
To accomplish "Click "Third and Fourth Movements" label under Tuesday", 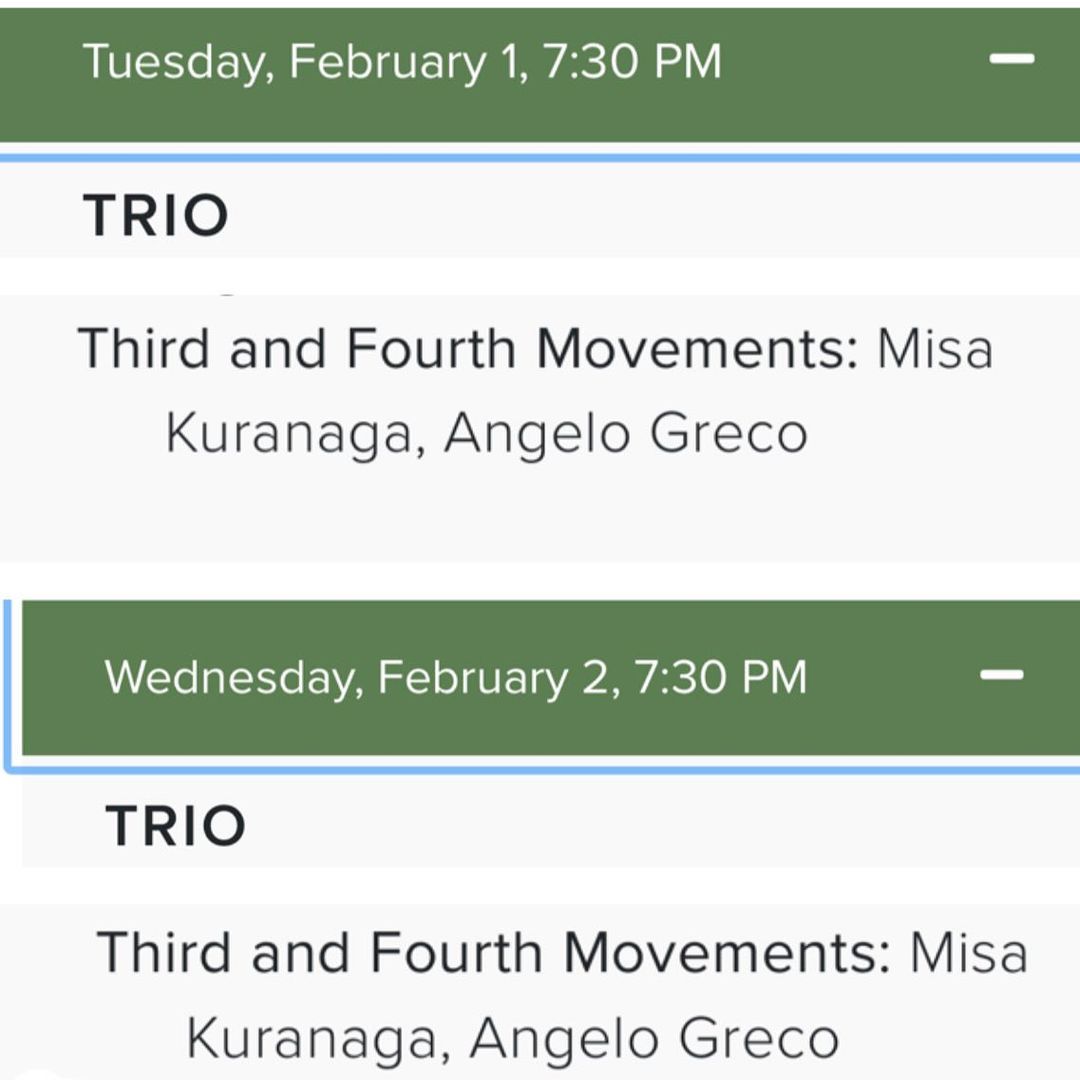I will click(467, 349).
